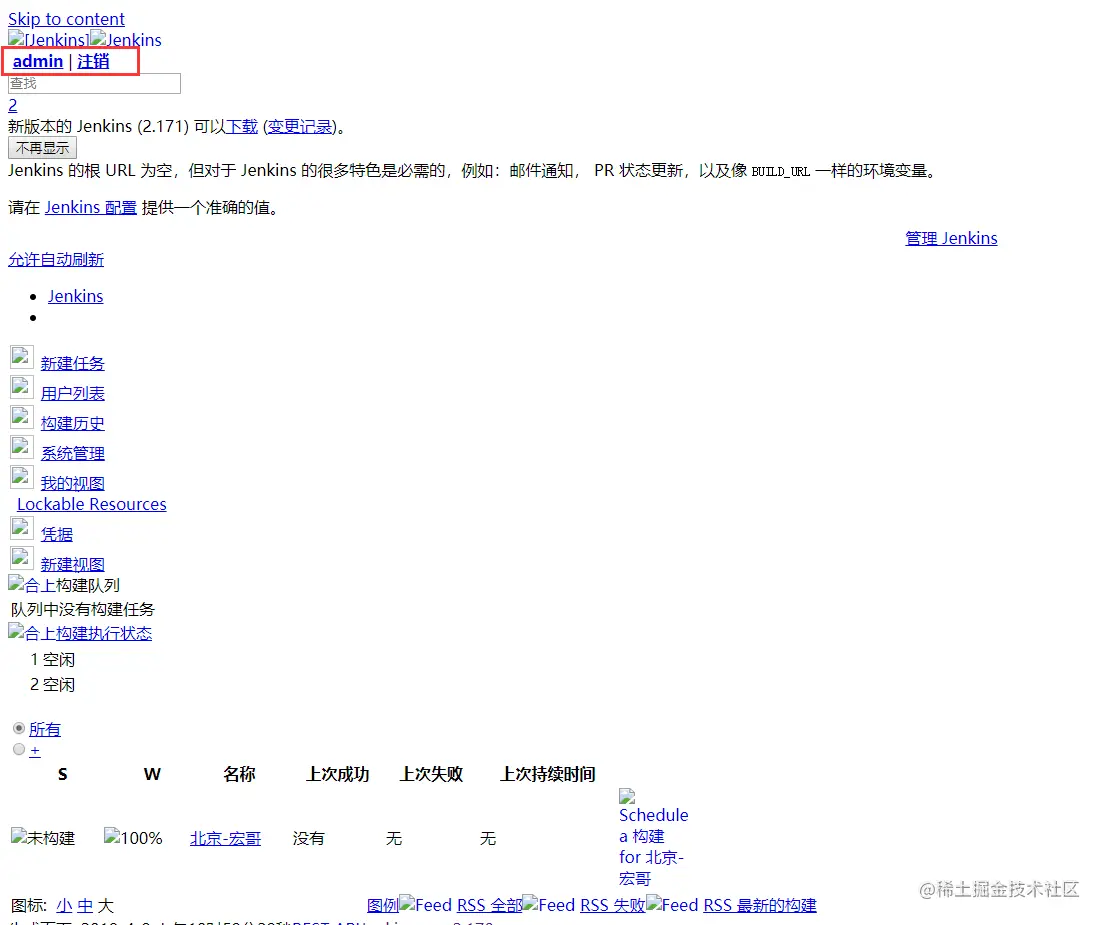1105x925 pixels.
Task: Sort by 上次成功 column header
Action: [338, 774]
